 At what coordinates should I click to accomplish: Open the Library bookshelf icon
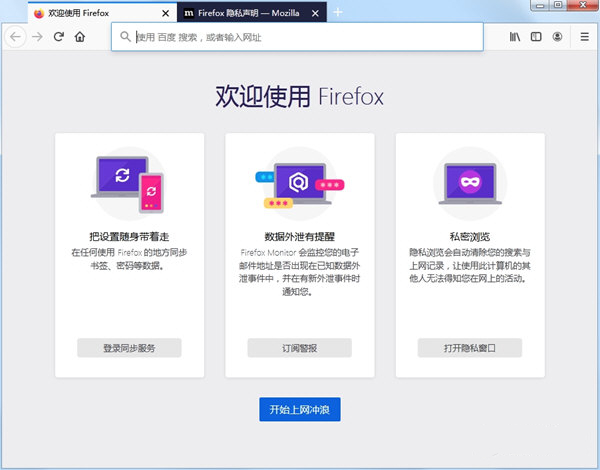tap(515, 37)
